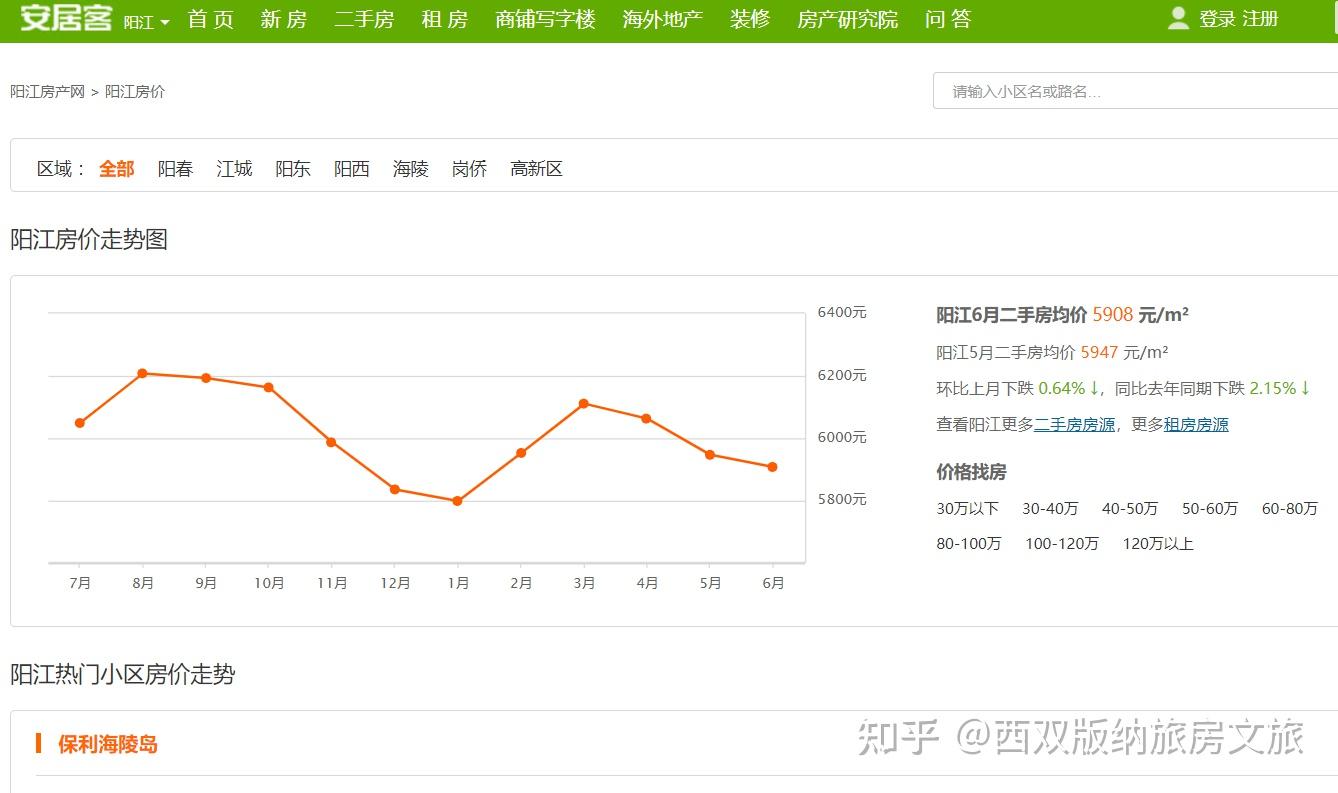Click the 2.15% year-over-year decline
The width and height of the screenshot is (1338, 793).
[1273, 388]
